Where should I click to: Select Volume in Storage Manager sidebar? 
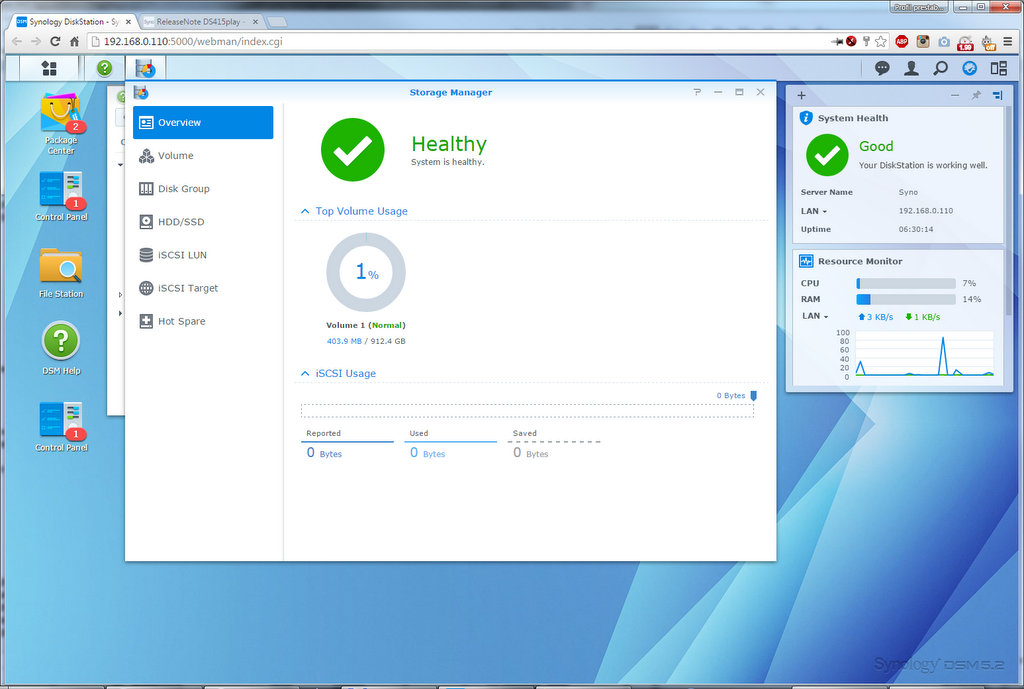click(x=203, y=155)
